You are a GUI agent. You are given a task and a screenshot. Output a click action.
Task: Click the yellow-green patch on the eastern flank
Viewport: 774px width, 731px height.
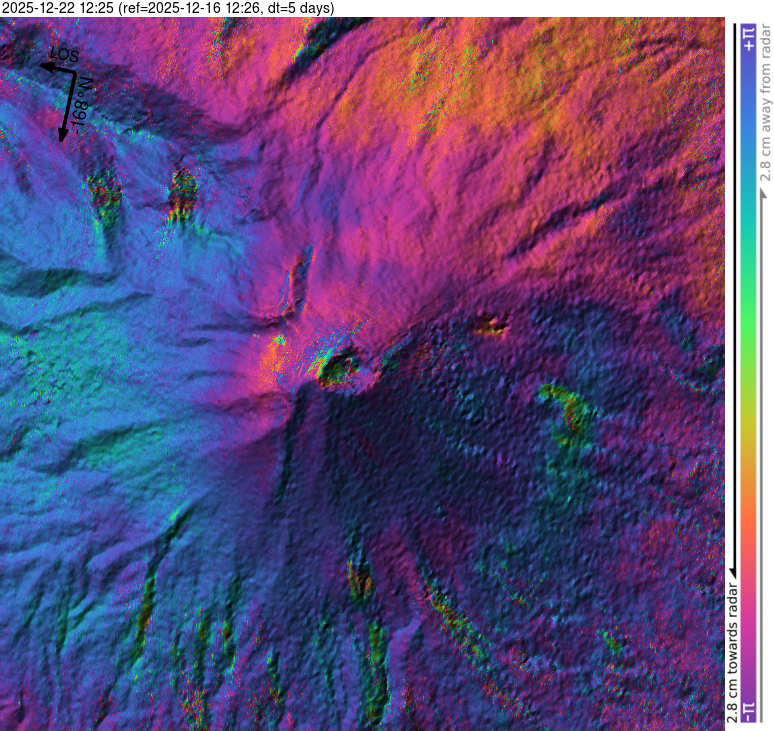point(565,408)
